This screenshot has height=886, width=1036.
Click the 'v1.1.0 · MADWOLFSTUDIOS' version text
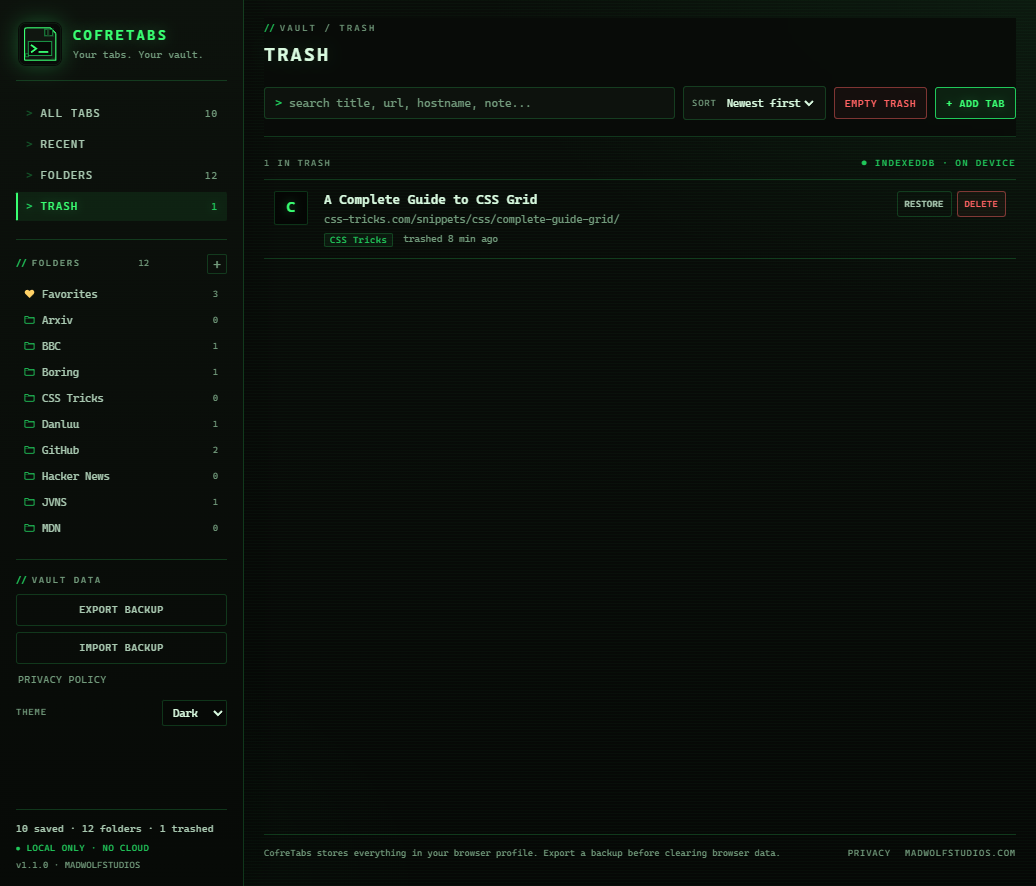pos(78,865)
